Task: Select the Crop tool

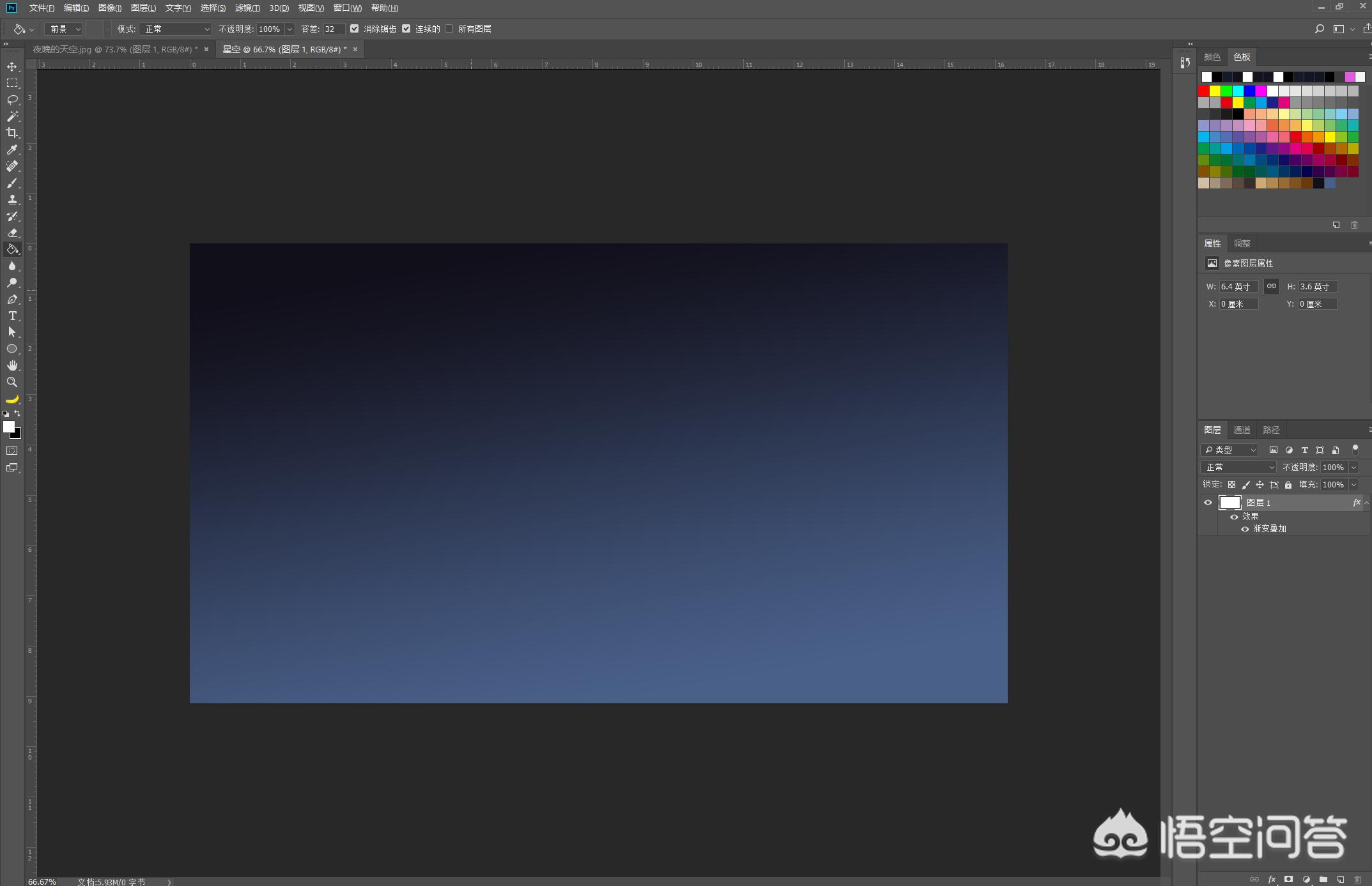Action: (x=12, y=133)
